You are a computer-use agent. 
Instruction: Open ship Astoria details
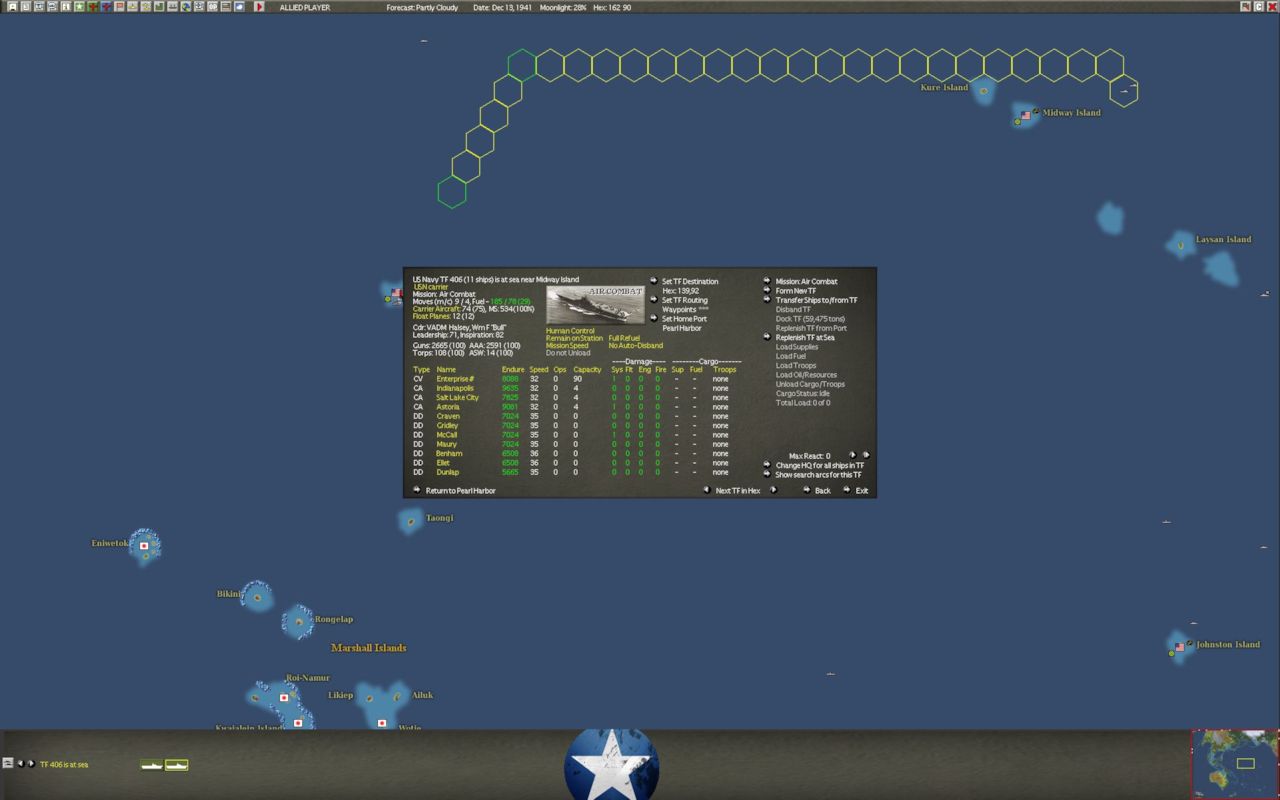coord(448,407)
